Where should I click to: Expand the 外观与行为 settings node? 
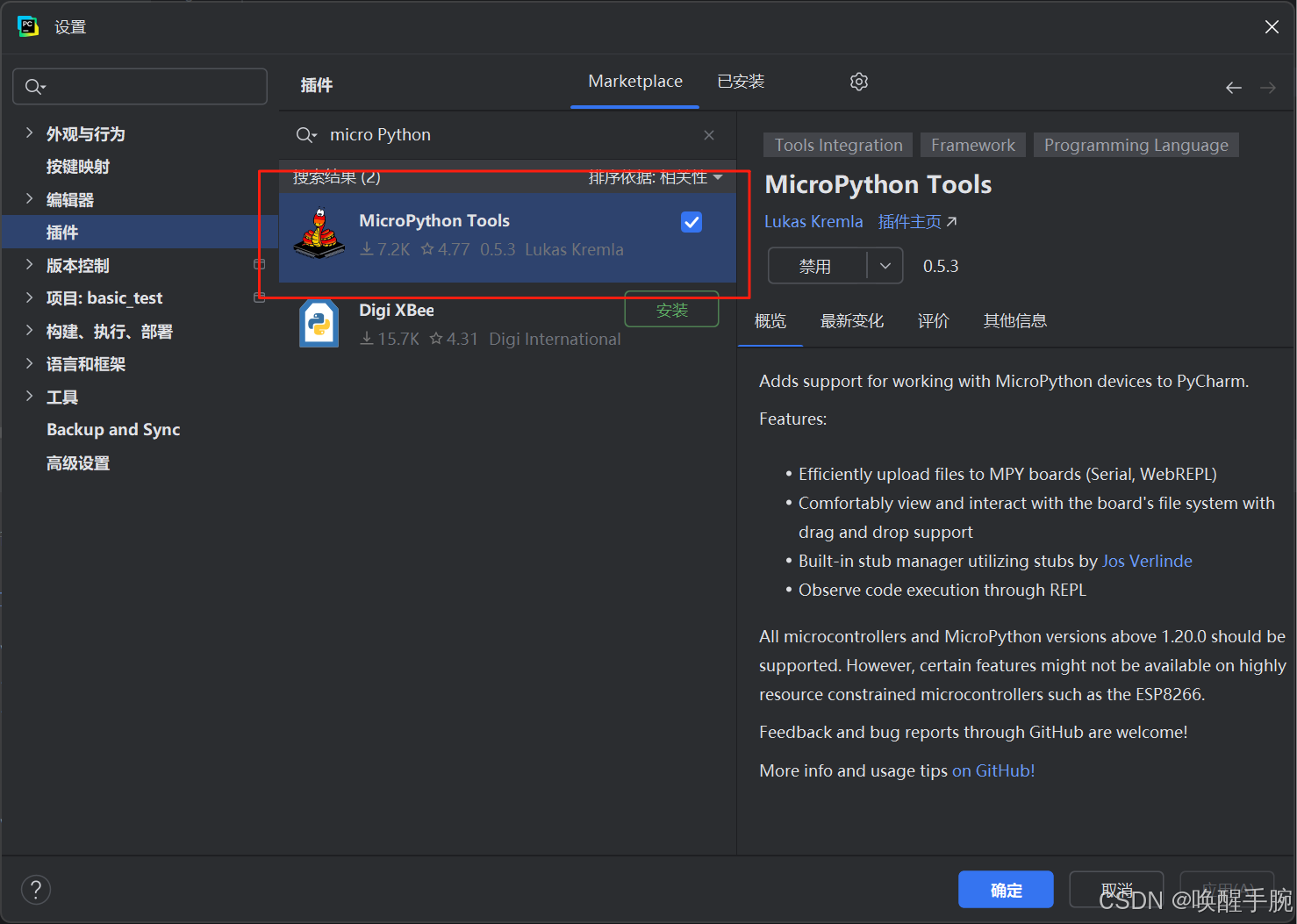click(x=29, y=133)
